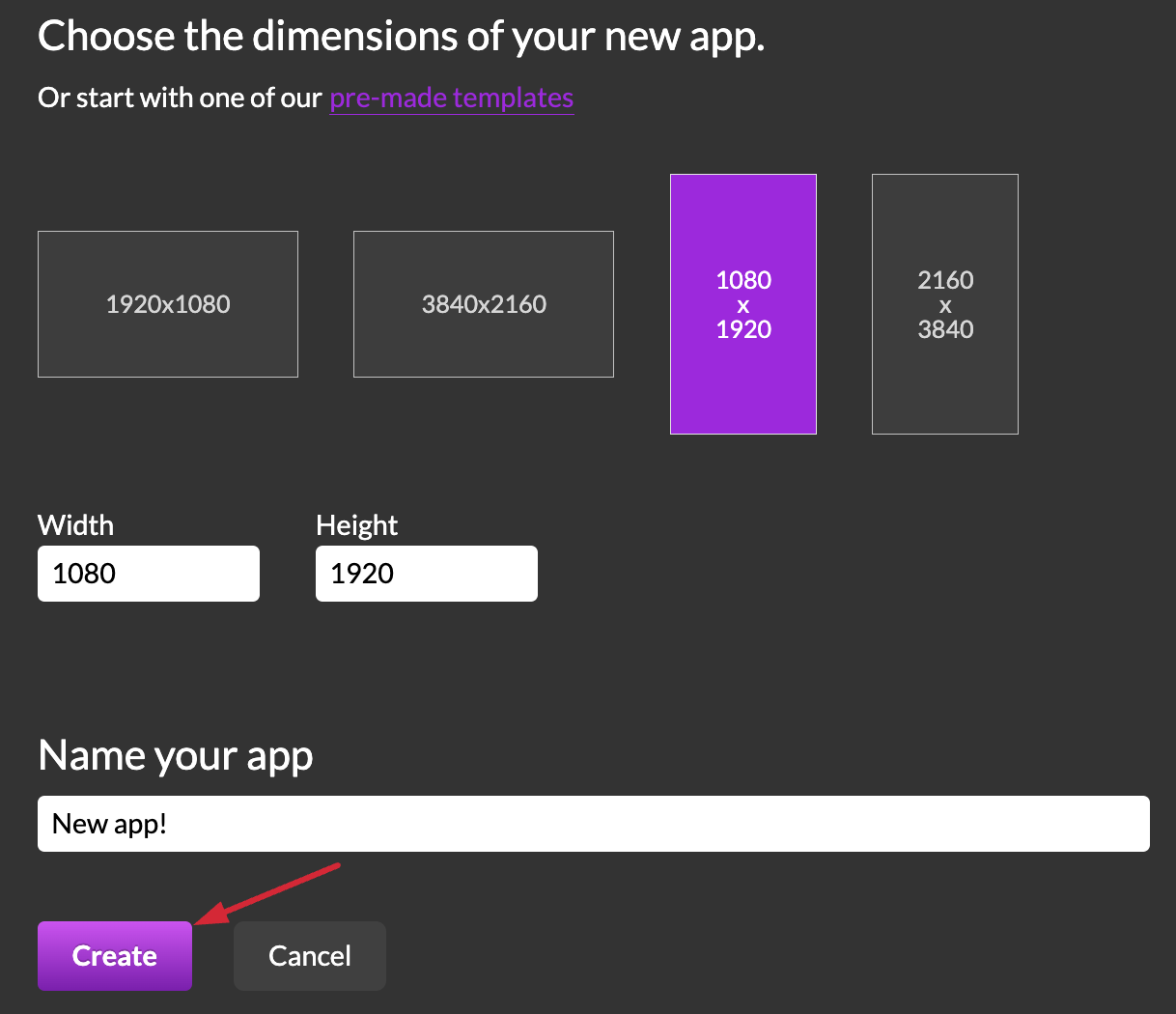Choose the 3840x2160 dimension preset
The height and width of the screenshot is (1014, 1176).
coord(484,304)
